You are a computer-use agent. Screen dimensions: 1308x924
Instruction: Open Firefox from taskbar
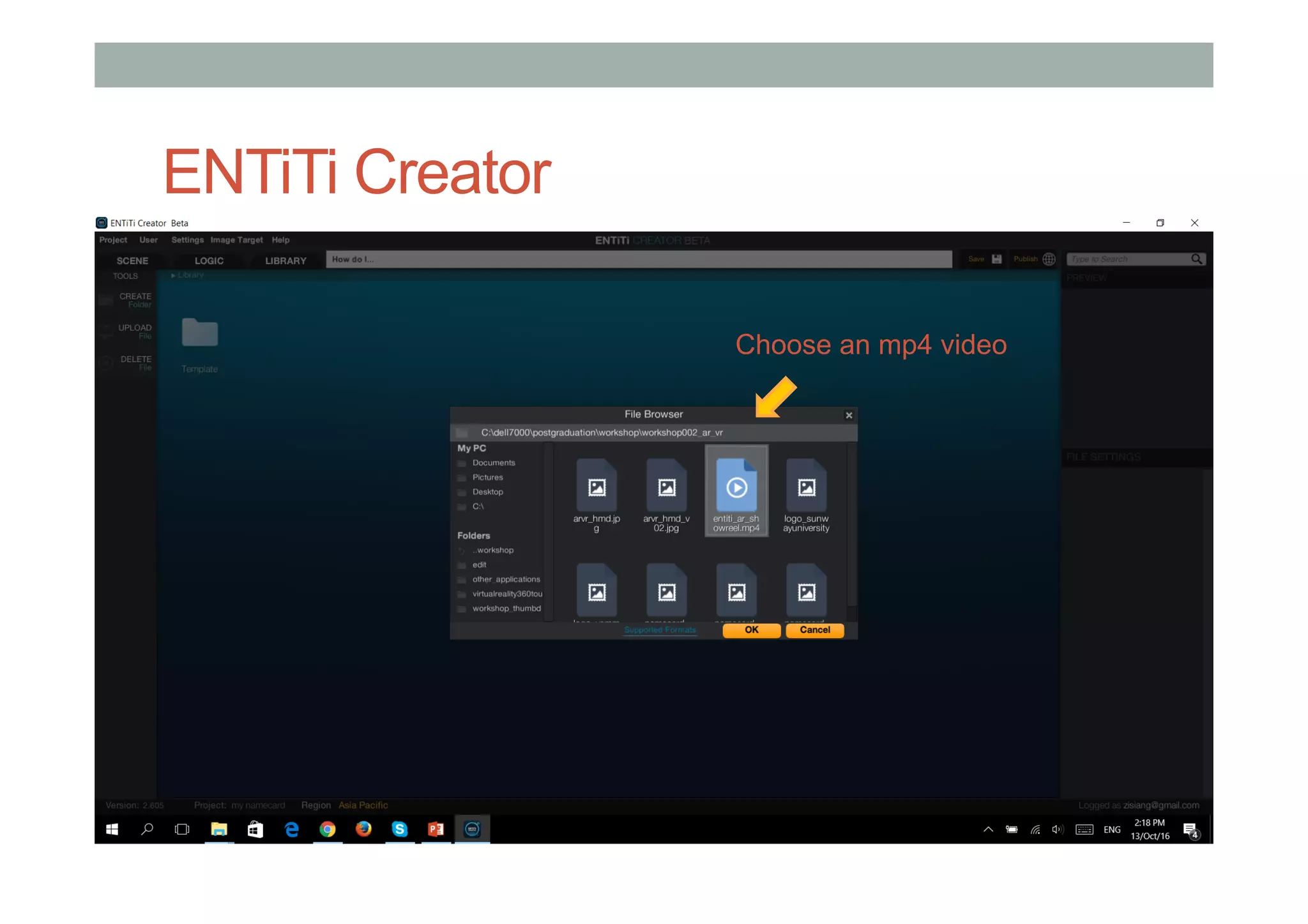(363, 829)
